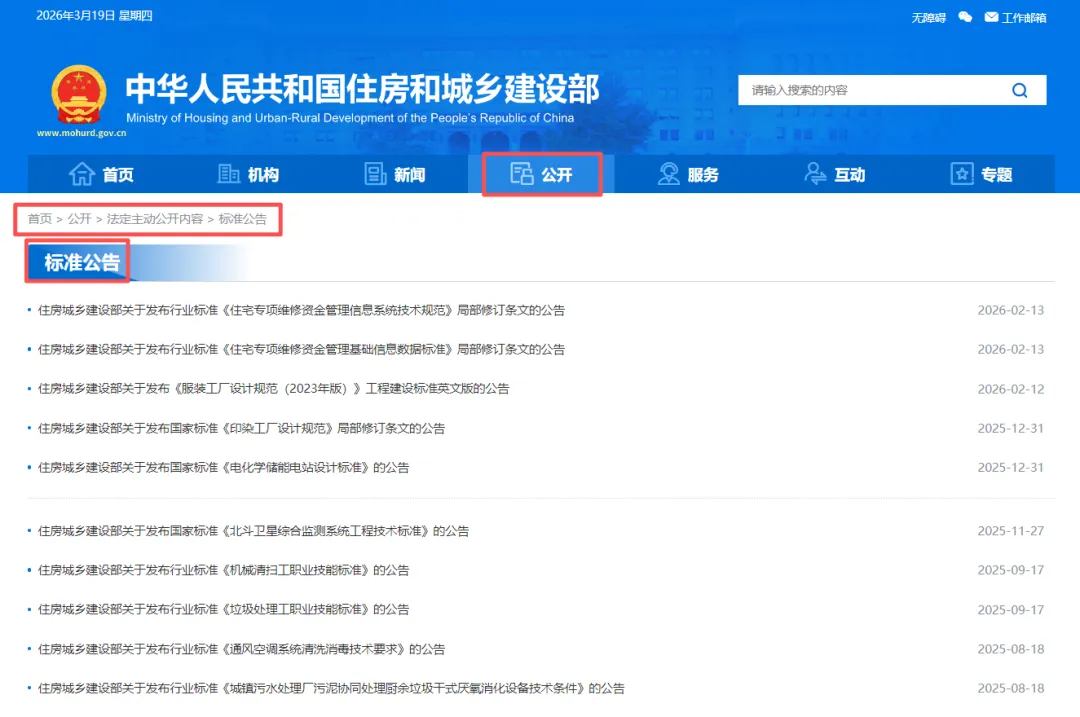Click the work mailbox envelope icon
Viewport: 1080px width, 717px height.
(x=991, y=17)
